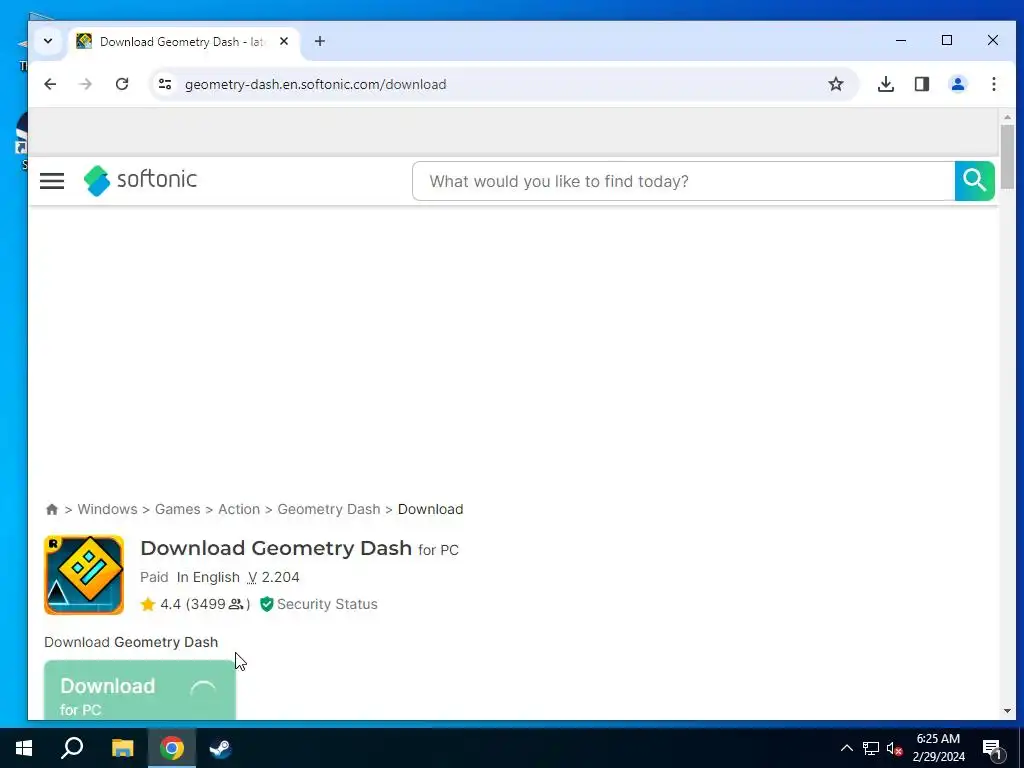Toggle Chrome side panel

(x=921, y=84)
